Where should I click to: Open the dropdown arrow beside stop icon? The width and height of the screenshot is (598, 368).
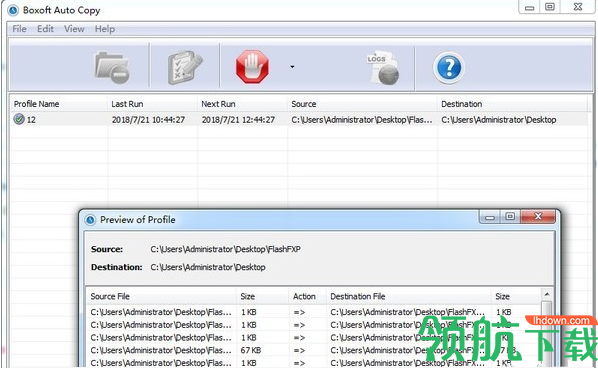tap(292, 67)
